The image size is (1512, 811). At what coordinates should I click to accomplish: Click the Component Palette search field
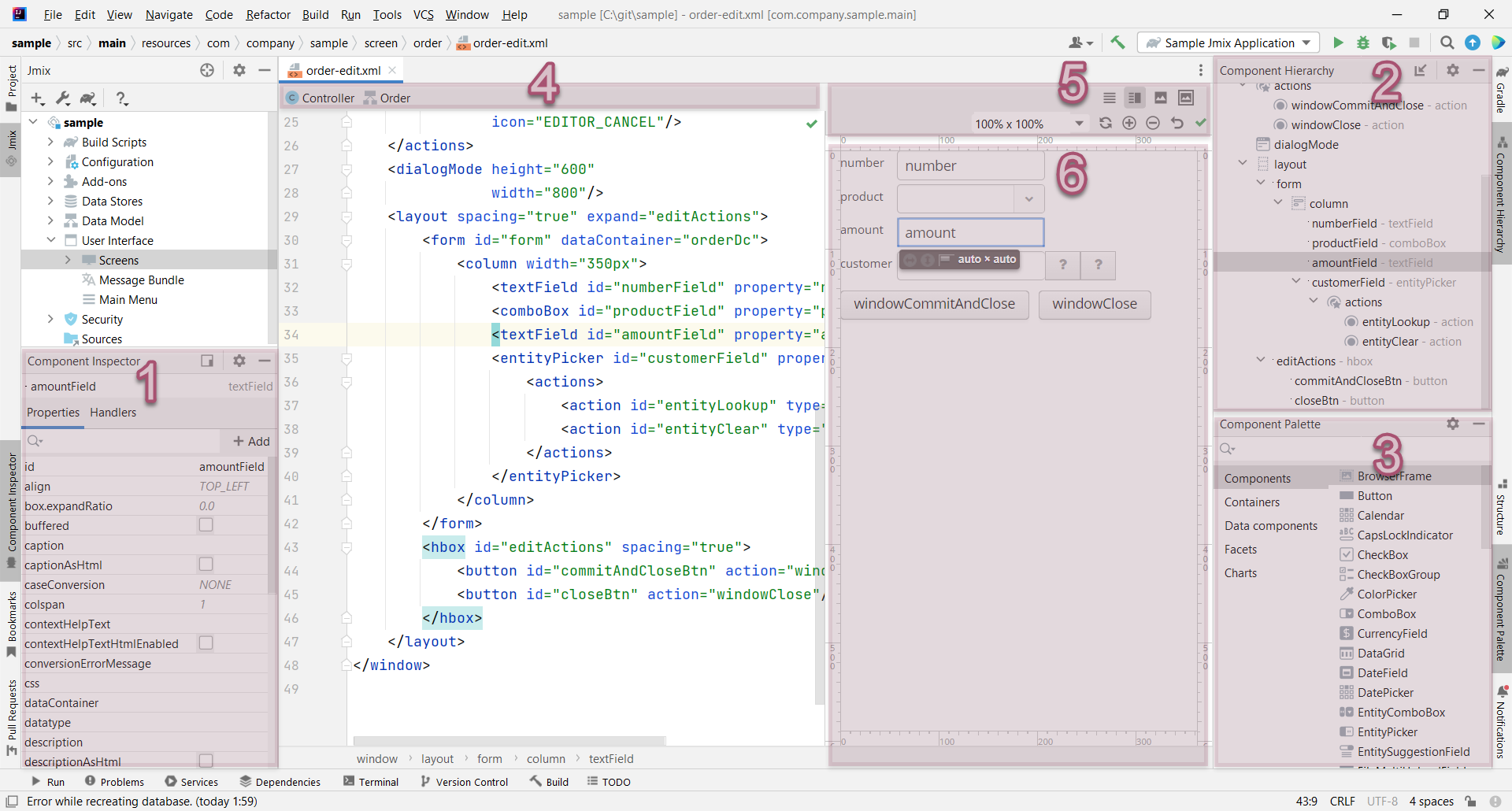[x=1351, y=449]
